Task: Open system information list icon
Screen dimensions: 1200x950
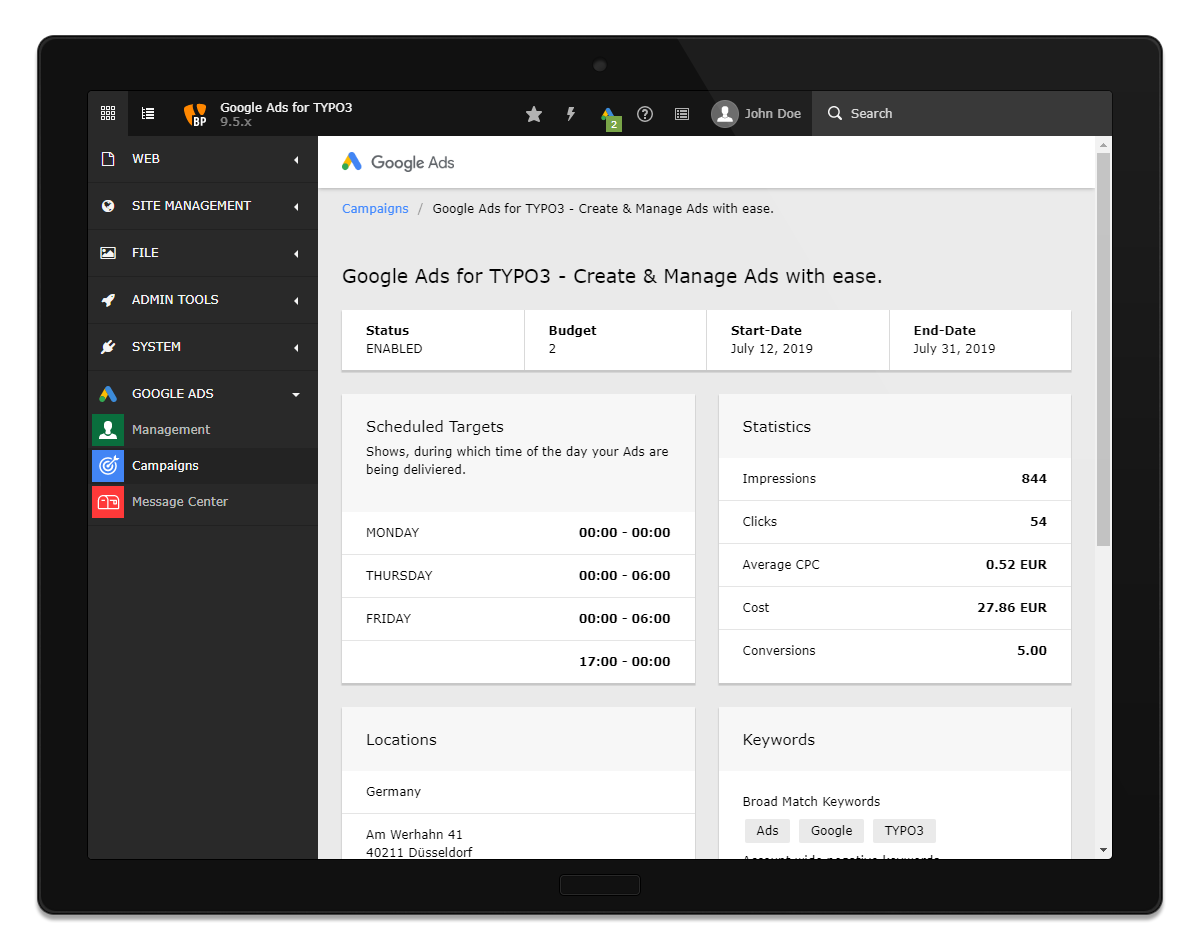Action: (682, 114)
